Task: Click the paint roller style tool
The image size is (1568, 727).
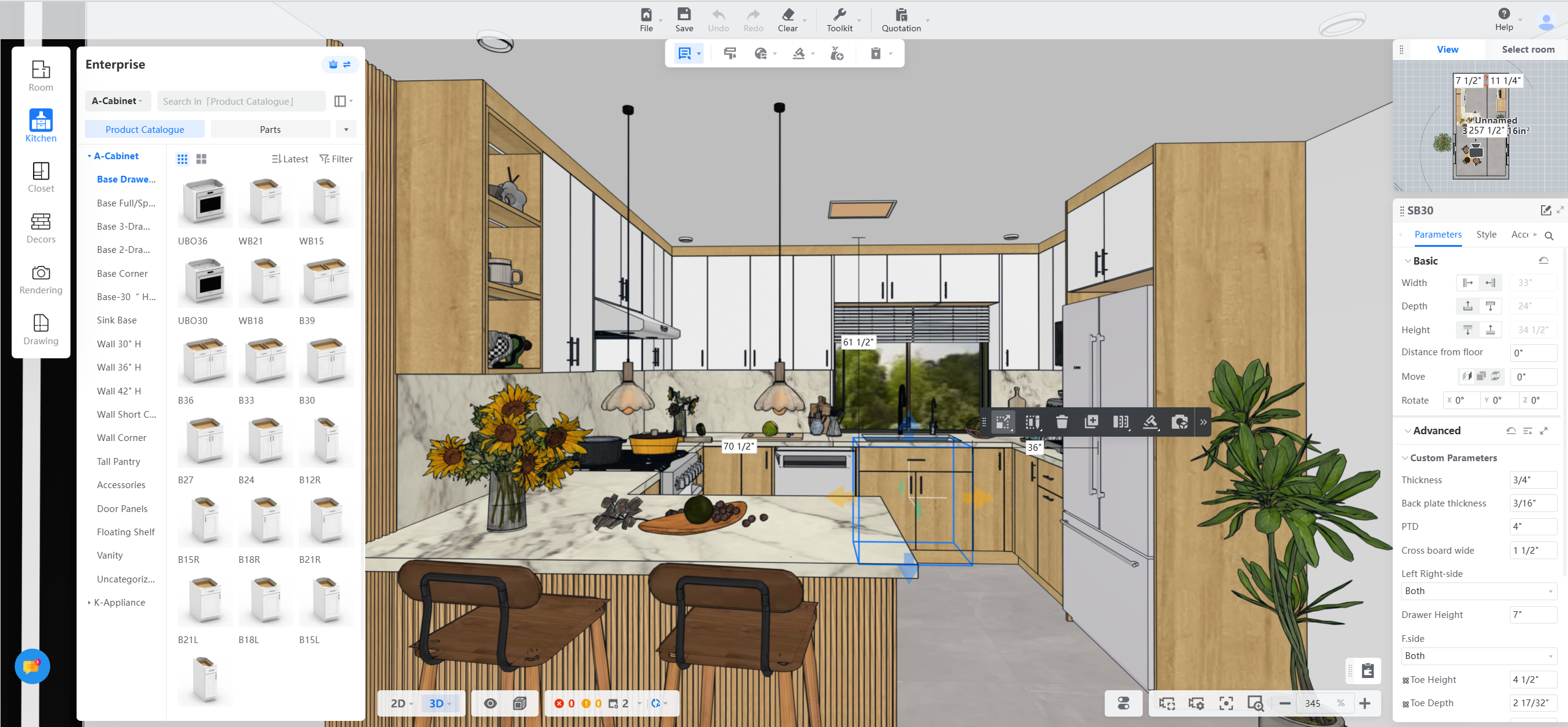Action: point(729,53)
